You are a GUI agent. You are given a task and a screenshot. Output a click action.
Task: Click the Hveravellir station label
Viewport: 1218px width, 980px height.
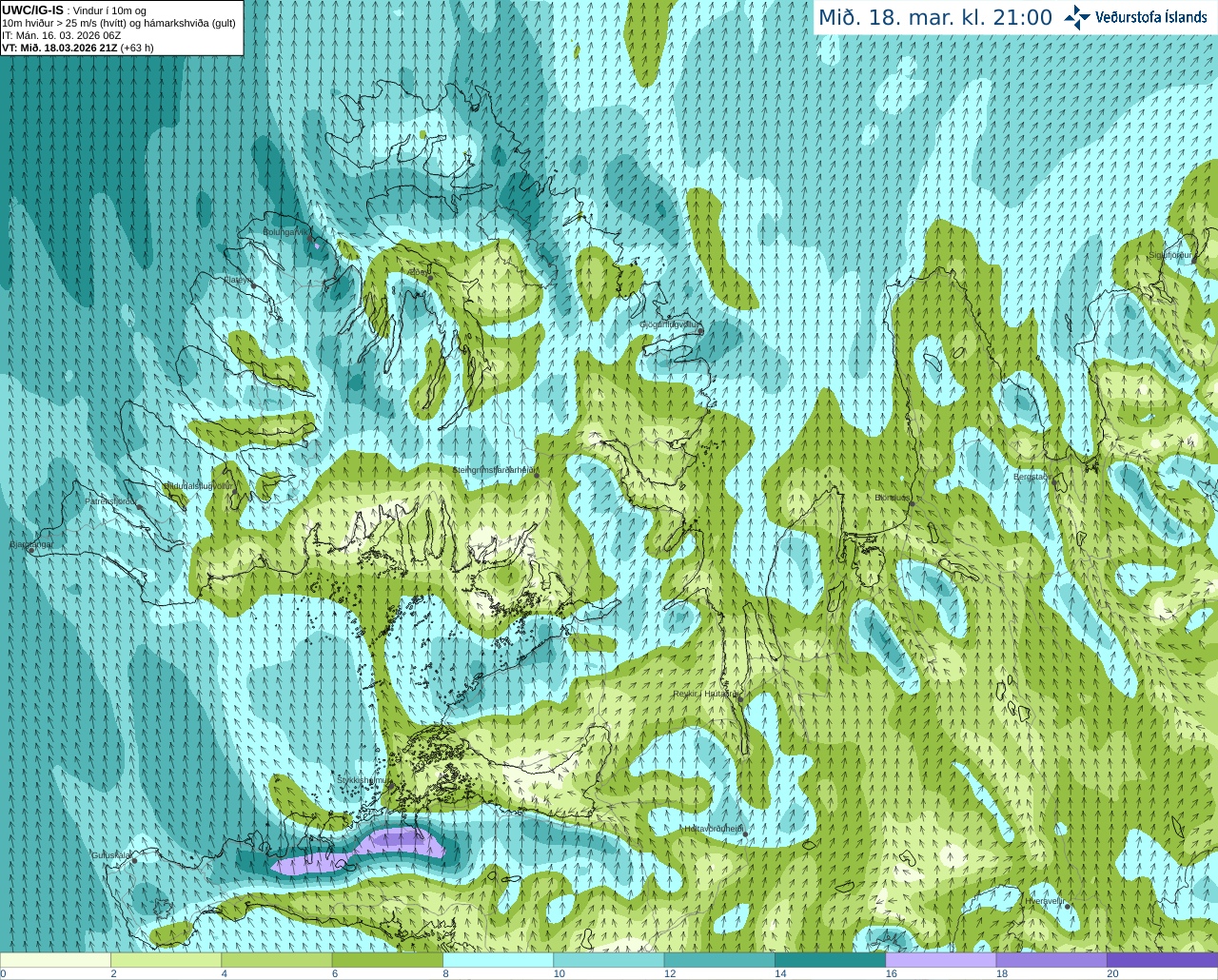[1044, 900]
